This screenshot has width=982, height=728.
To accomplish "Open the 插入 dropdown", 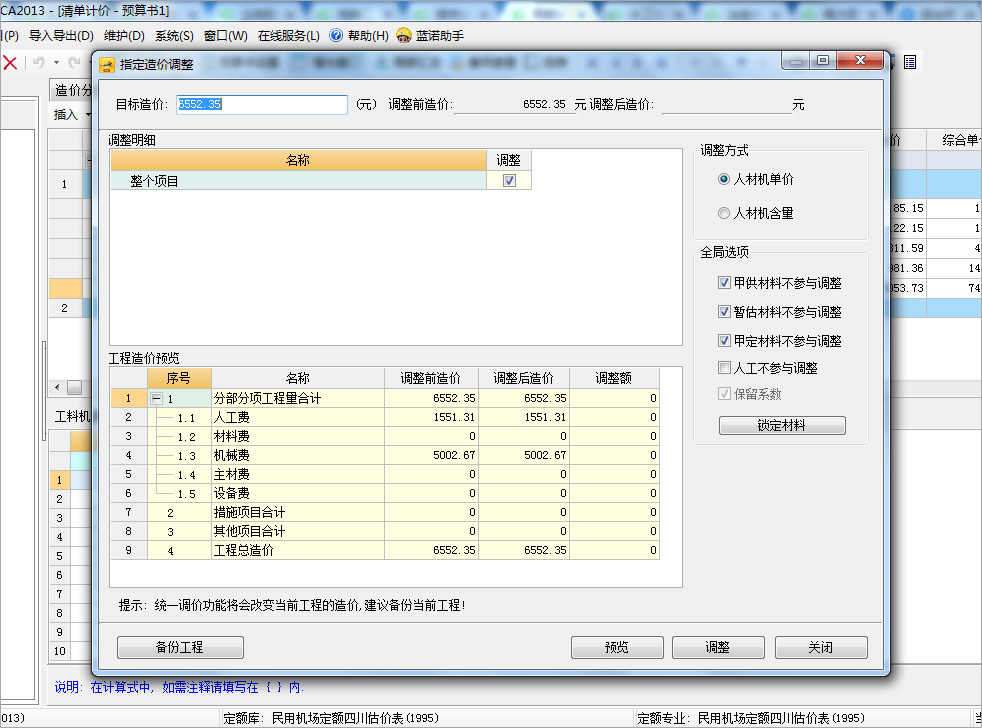I will coord(72,115).
